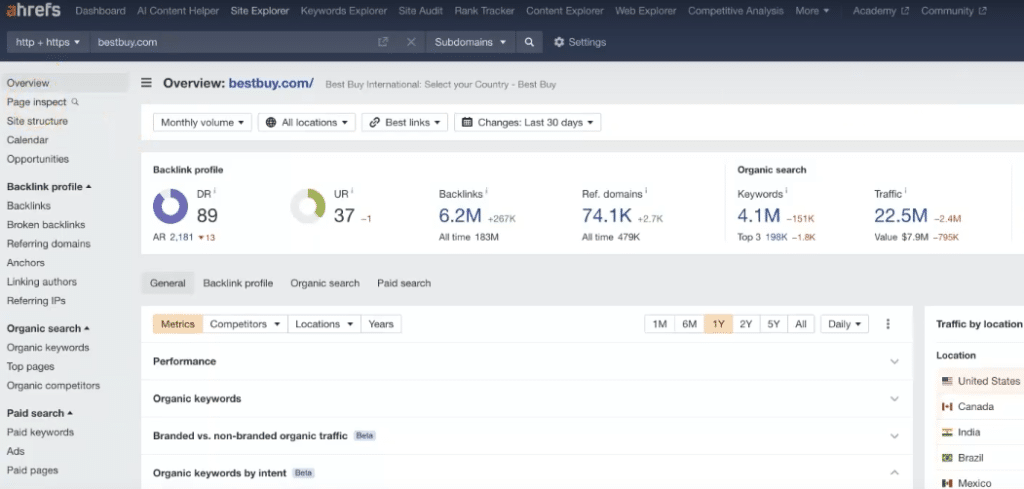The height and width of the screenshot is (489, 1024).
Task: Switch to General tab
Action: [x=168, y=283]
